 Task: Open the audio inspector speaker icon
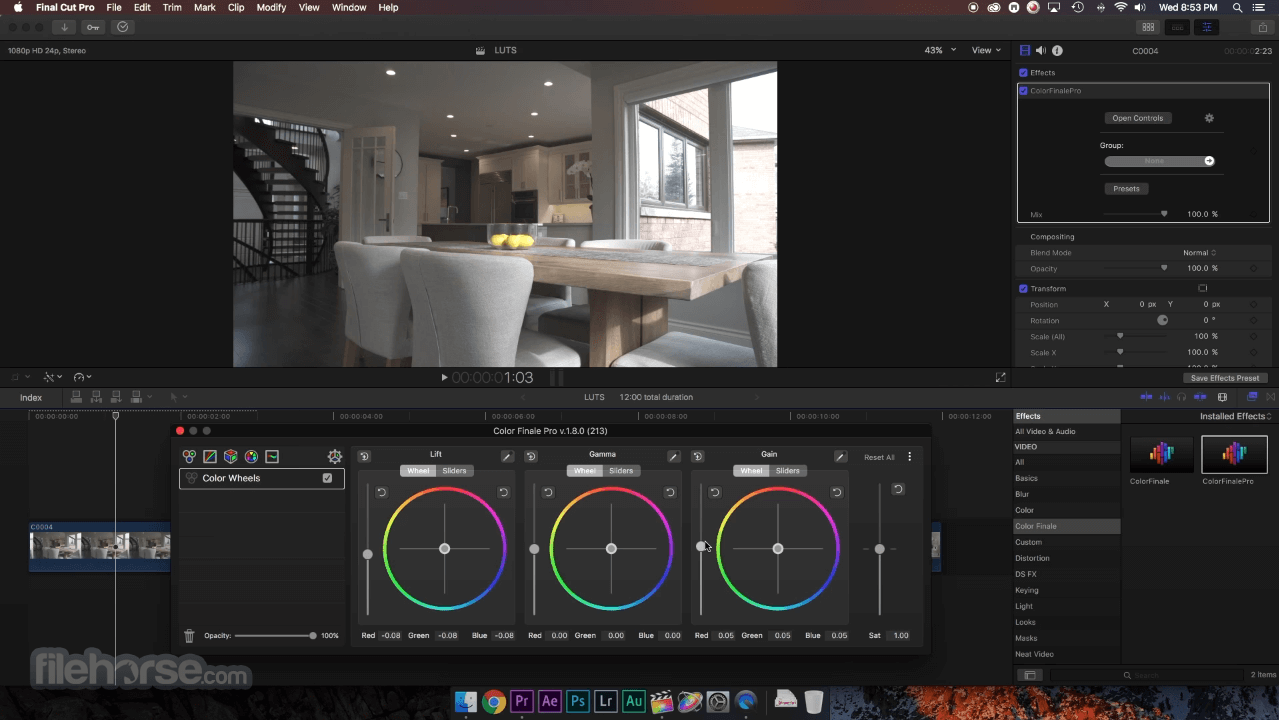point(1040,51)
